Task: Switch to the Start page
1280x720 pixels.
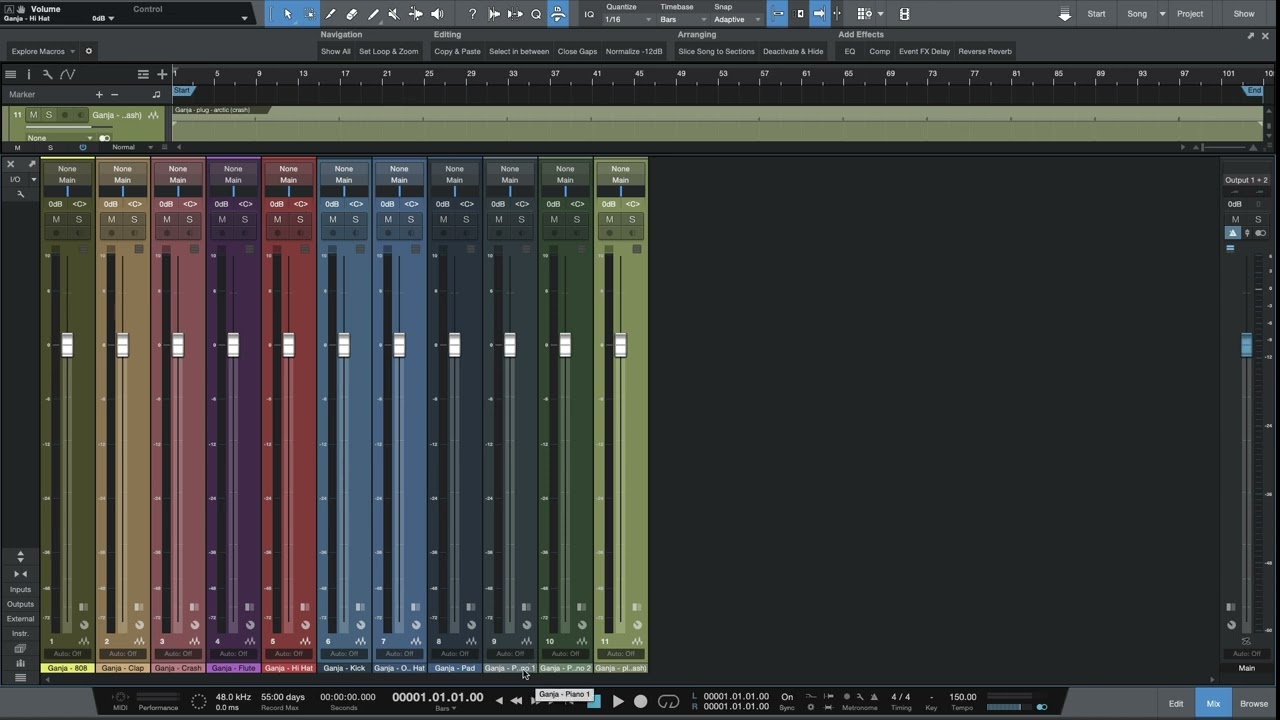Action: tap(1096, 14)
